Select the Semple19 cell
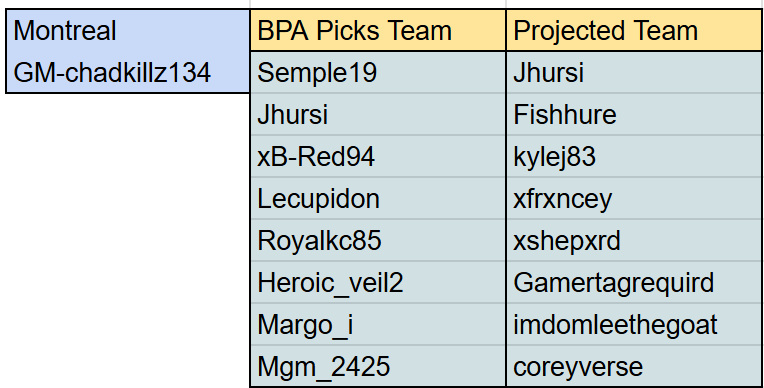The width and height of the screenshot is (764, 388). 378,72
